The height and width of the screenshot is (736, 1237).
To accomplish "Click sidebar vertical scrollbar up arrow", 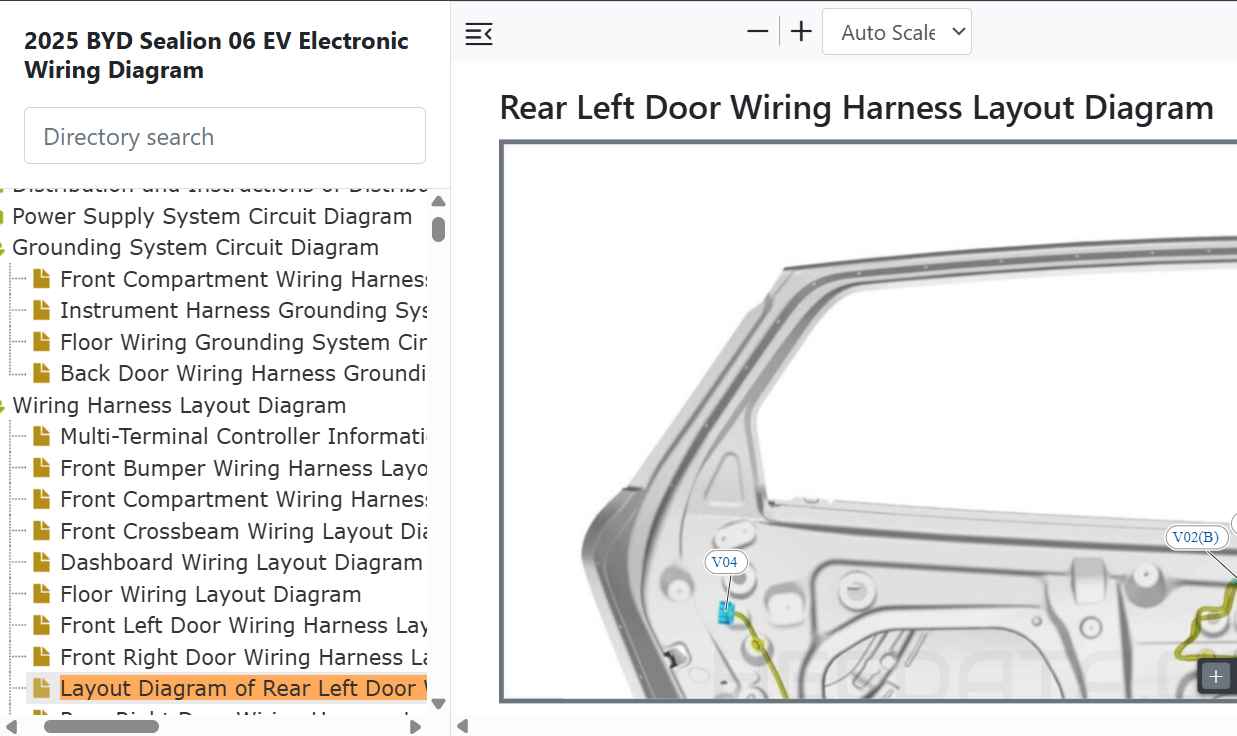I will tap(438, 200).
